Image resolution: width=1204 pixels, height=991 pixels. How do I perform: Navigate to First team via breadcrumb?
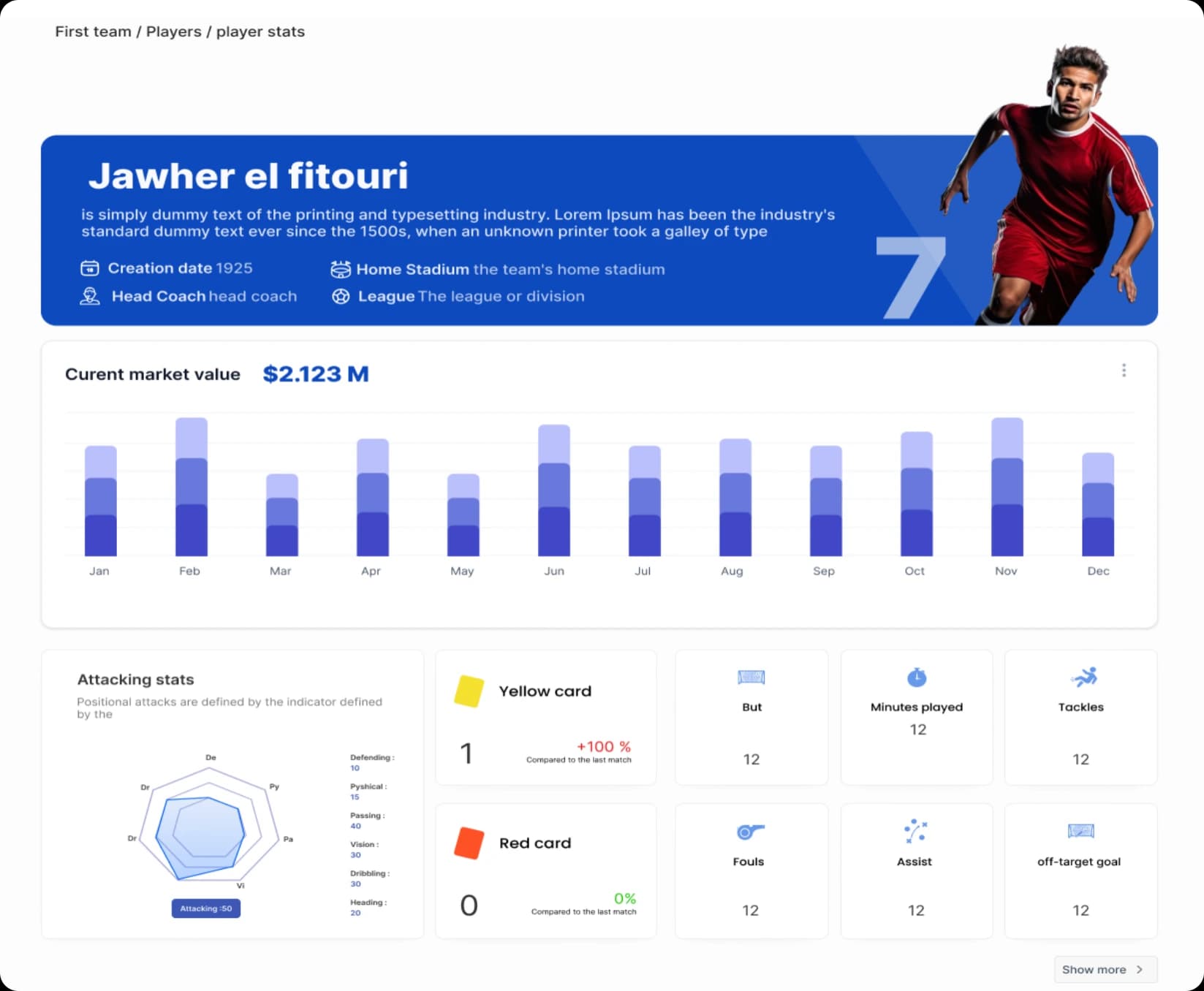pyautogui.click(x=94, y=31)
